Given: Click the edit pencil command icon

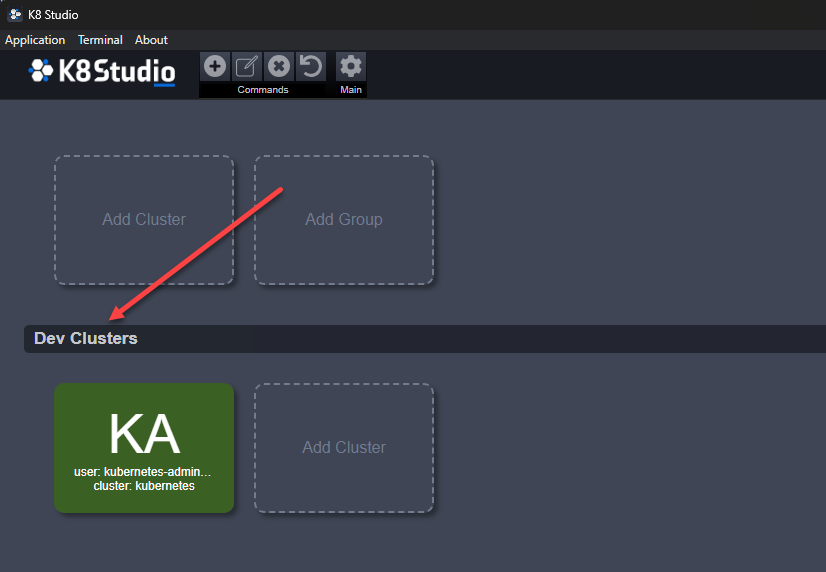Looking at the screenshot, I should 247,66.
